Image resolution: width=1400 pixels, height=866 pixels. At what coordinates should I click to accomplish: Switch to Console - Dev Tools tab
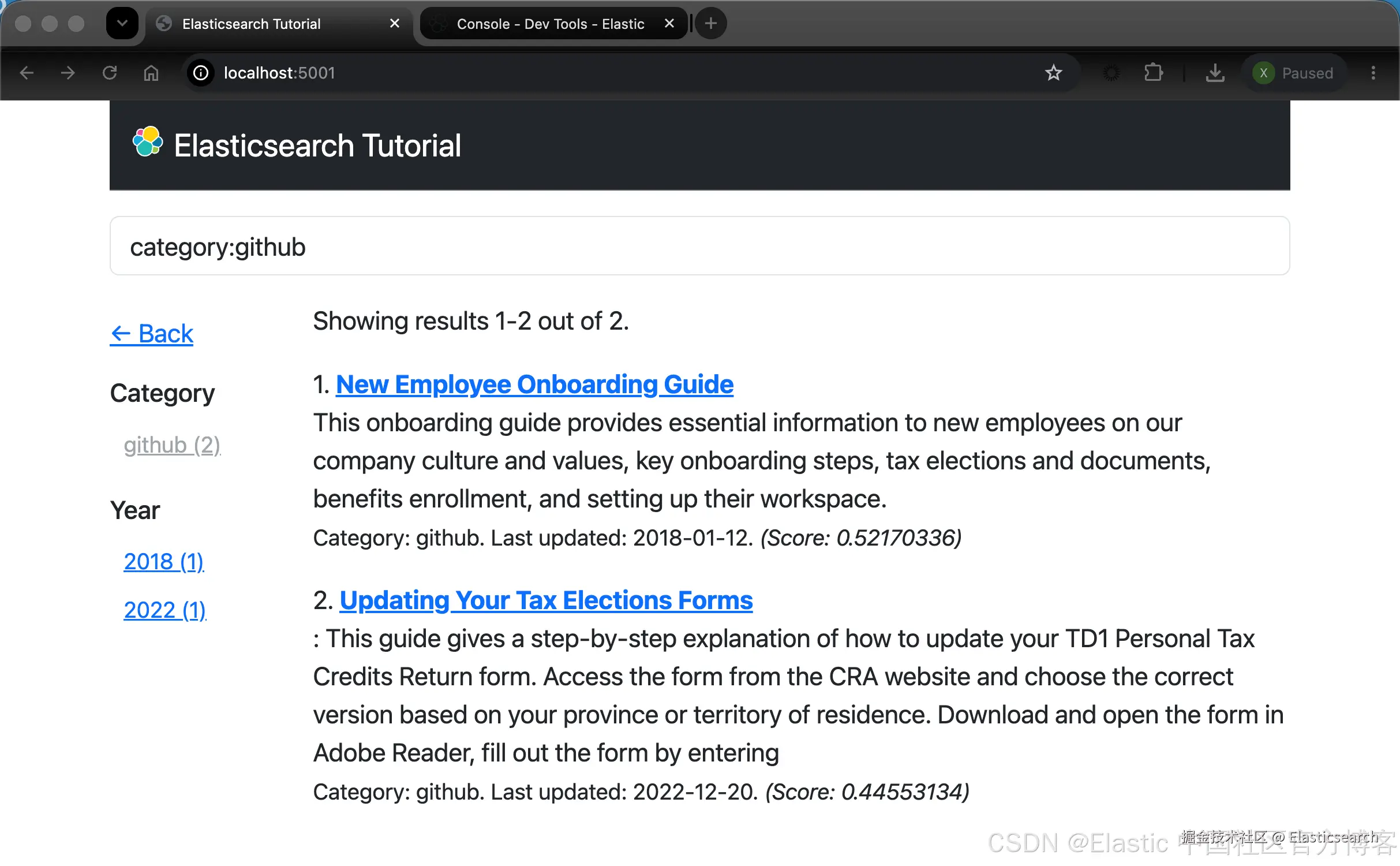[554, 24]
